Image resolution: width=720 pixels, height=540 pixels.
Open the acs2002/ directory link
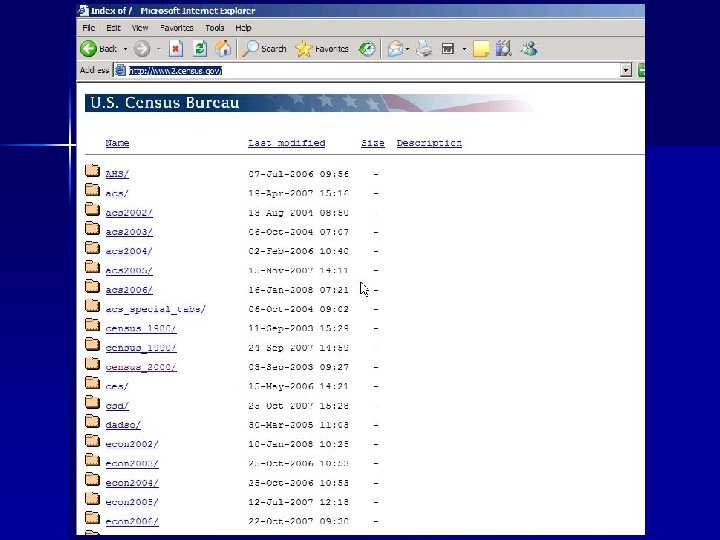(x=129, y=213)
